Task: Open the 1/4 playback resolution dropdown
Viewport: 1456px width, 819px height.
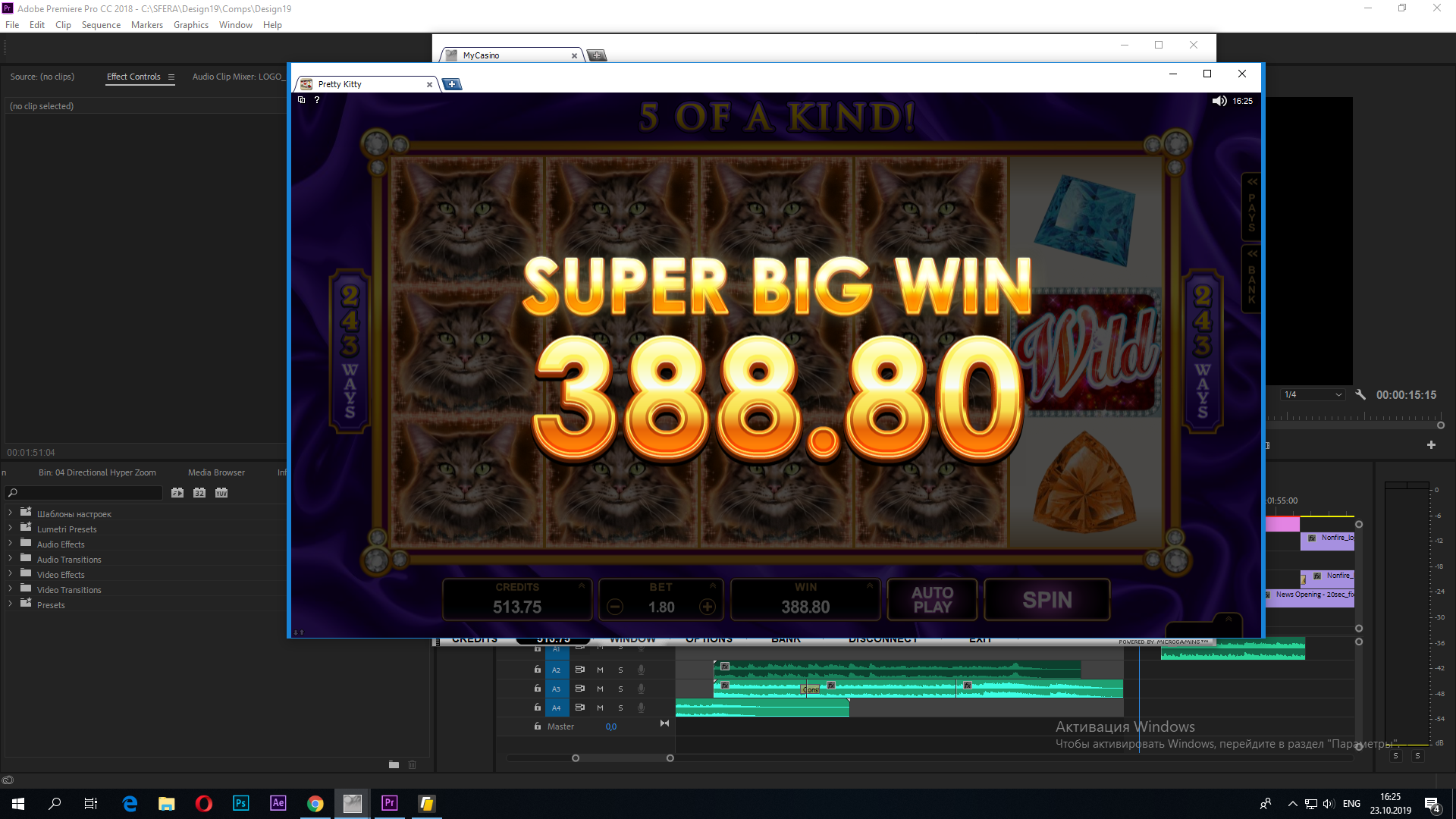Action: tap(1313, 394)
